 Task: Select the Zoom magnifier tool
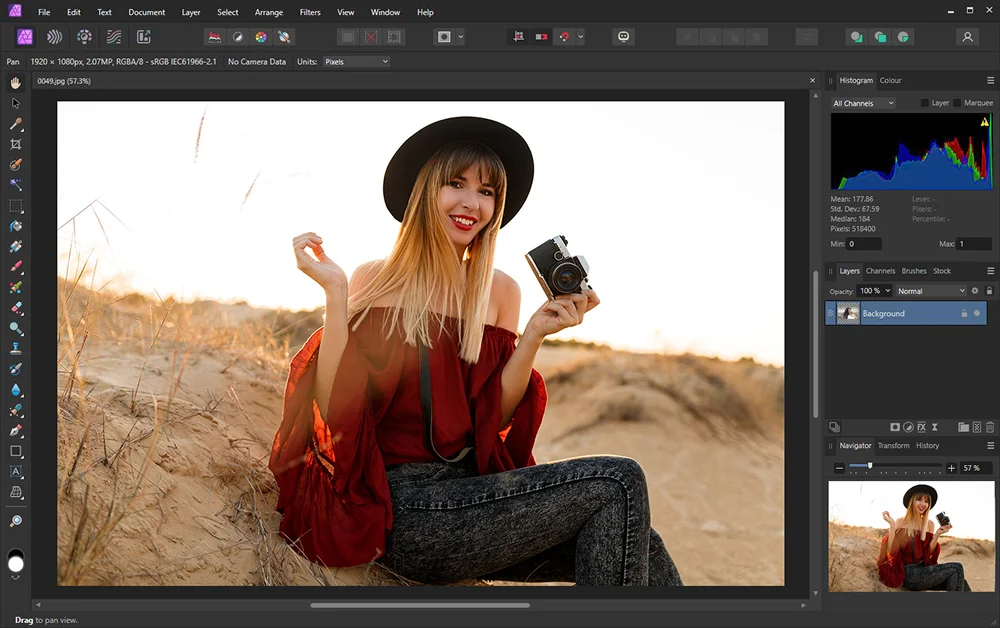pos(16,521)
